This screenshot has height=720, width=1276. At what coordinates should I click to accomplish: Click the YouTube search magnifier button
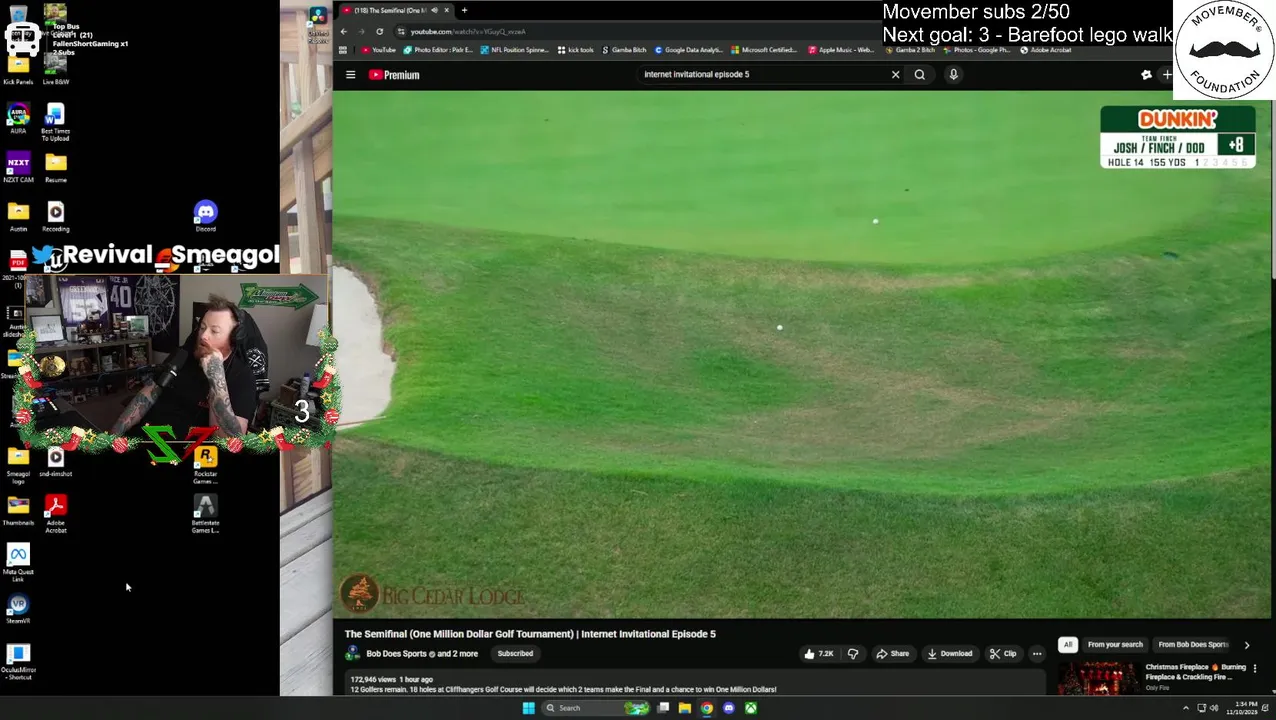point(920,74)
